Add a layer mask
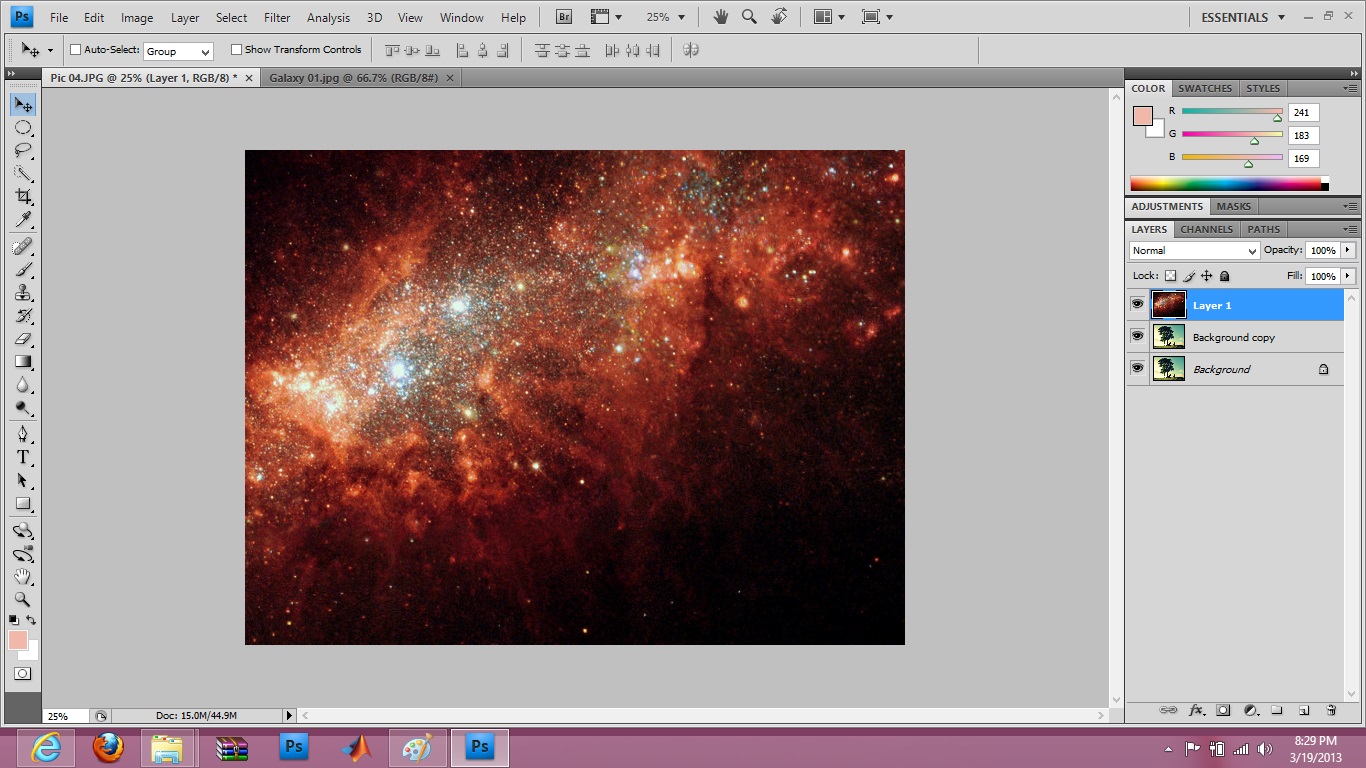The height and width of the screenshot is (768, 1366). [x=1223, y=711]
